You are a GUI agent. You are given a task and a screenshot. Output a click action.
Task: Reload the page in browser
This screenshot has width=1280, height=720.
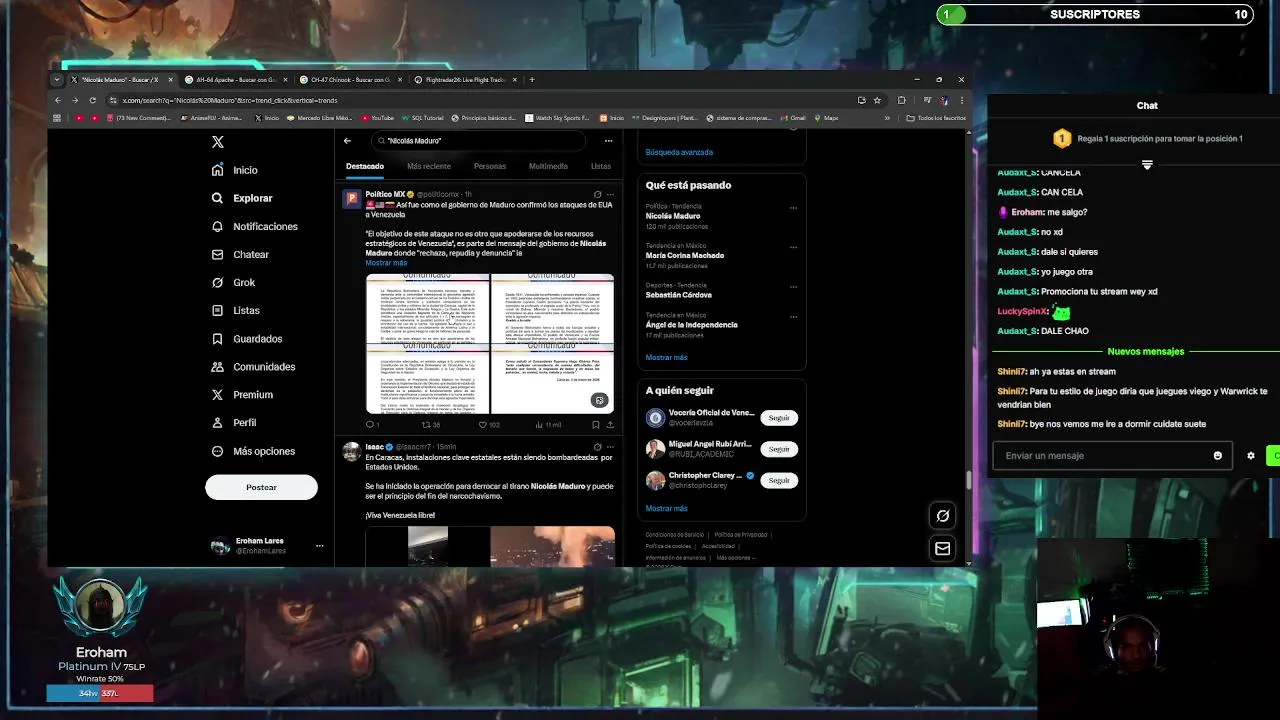pyautogui.click(x=92, y=100)
